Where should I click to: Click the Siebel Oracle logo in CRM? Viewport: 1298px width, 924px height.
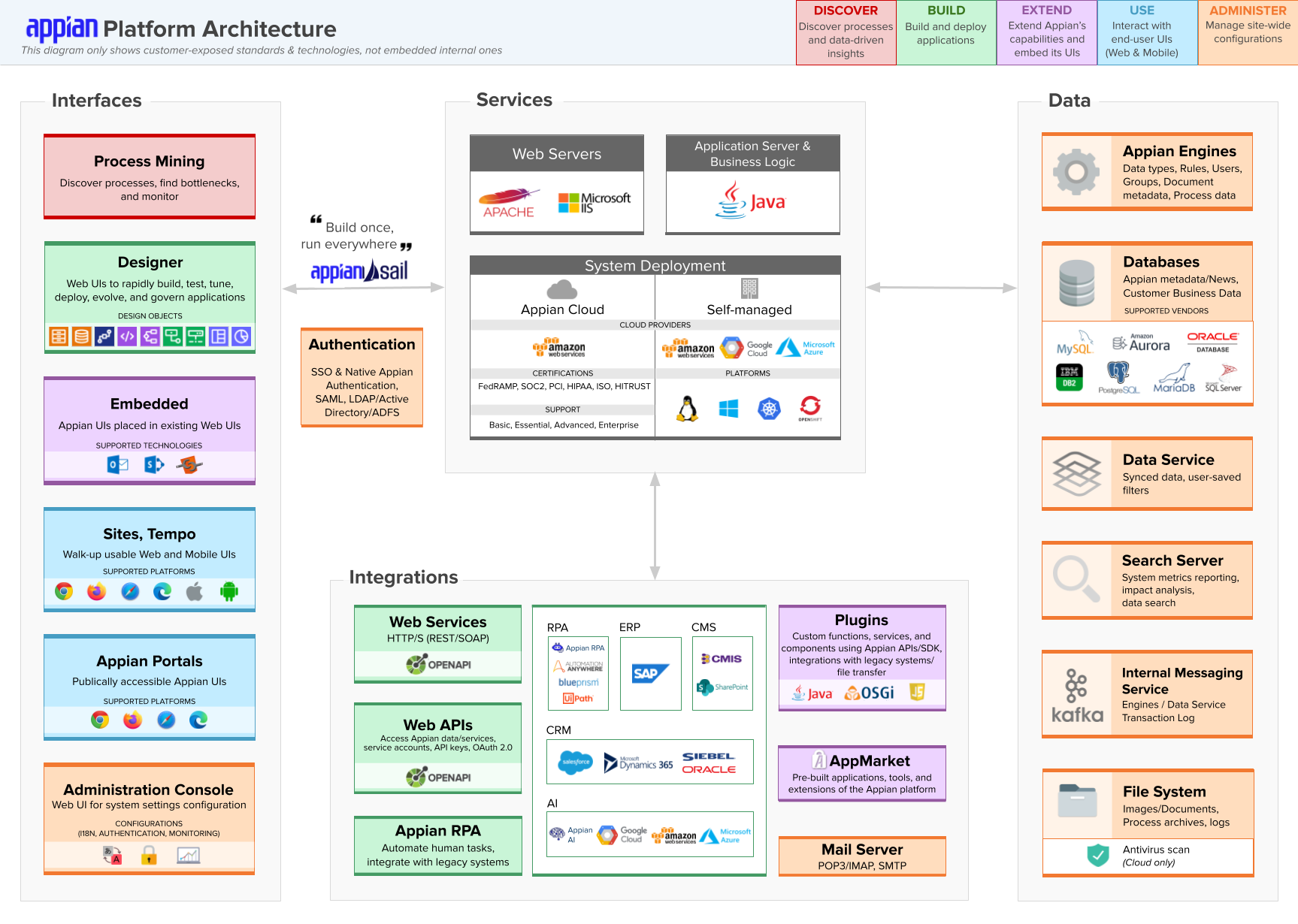tap(709, 762)
